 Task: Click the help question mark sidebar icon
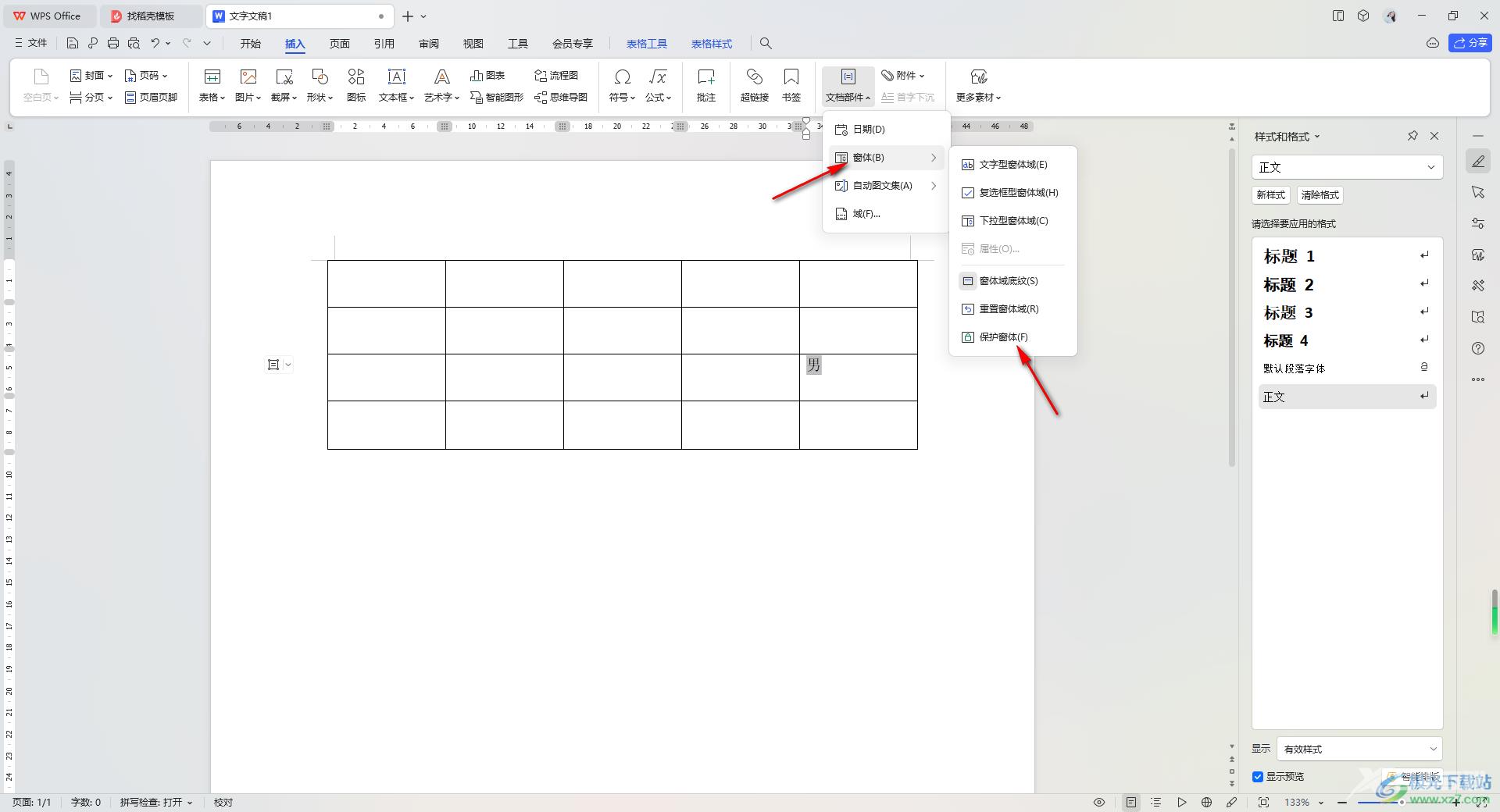(x=1478, y=348)
